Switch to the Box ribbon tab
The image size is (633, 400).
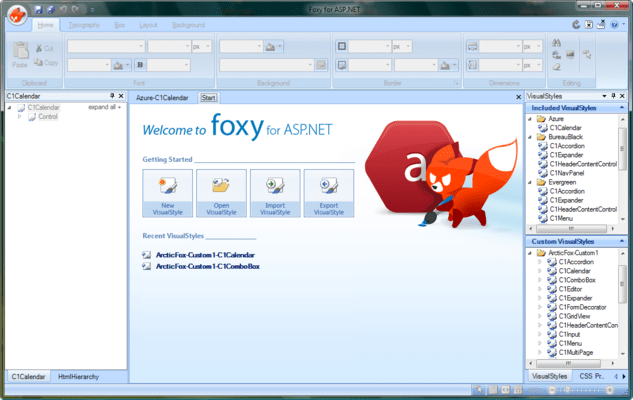pyautogui.click(x=119, y=25)
